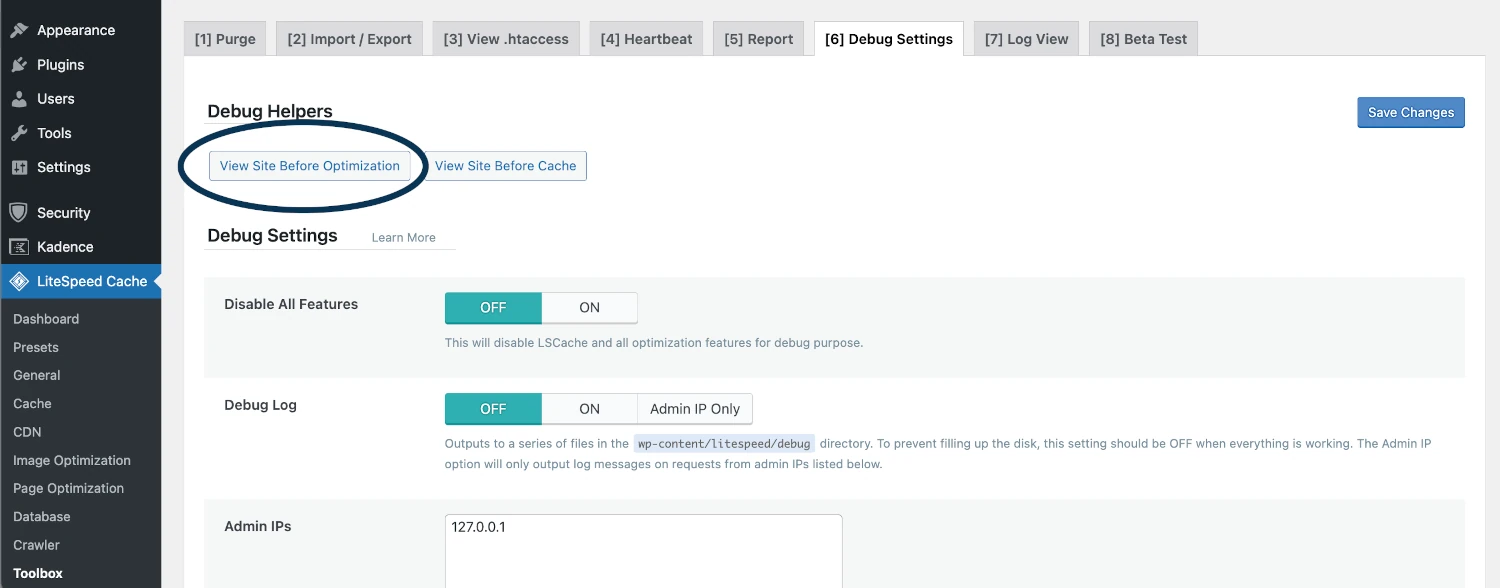Select the [6] Debug Settings tab
The height and width of the screenshot is (588, 1500).
889,39
